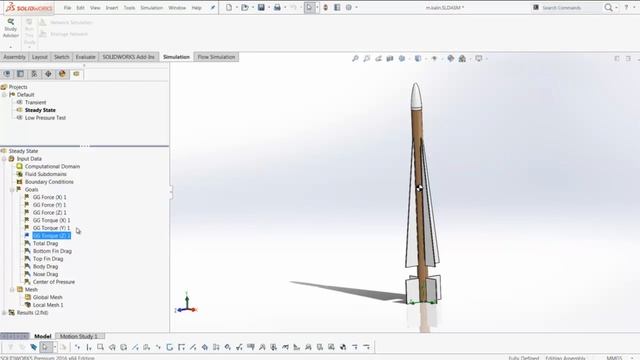
Task: Open the Simulation menu
Action: (151, 8)
